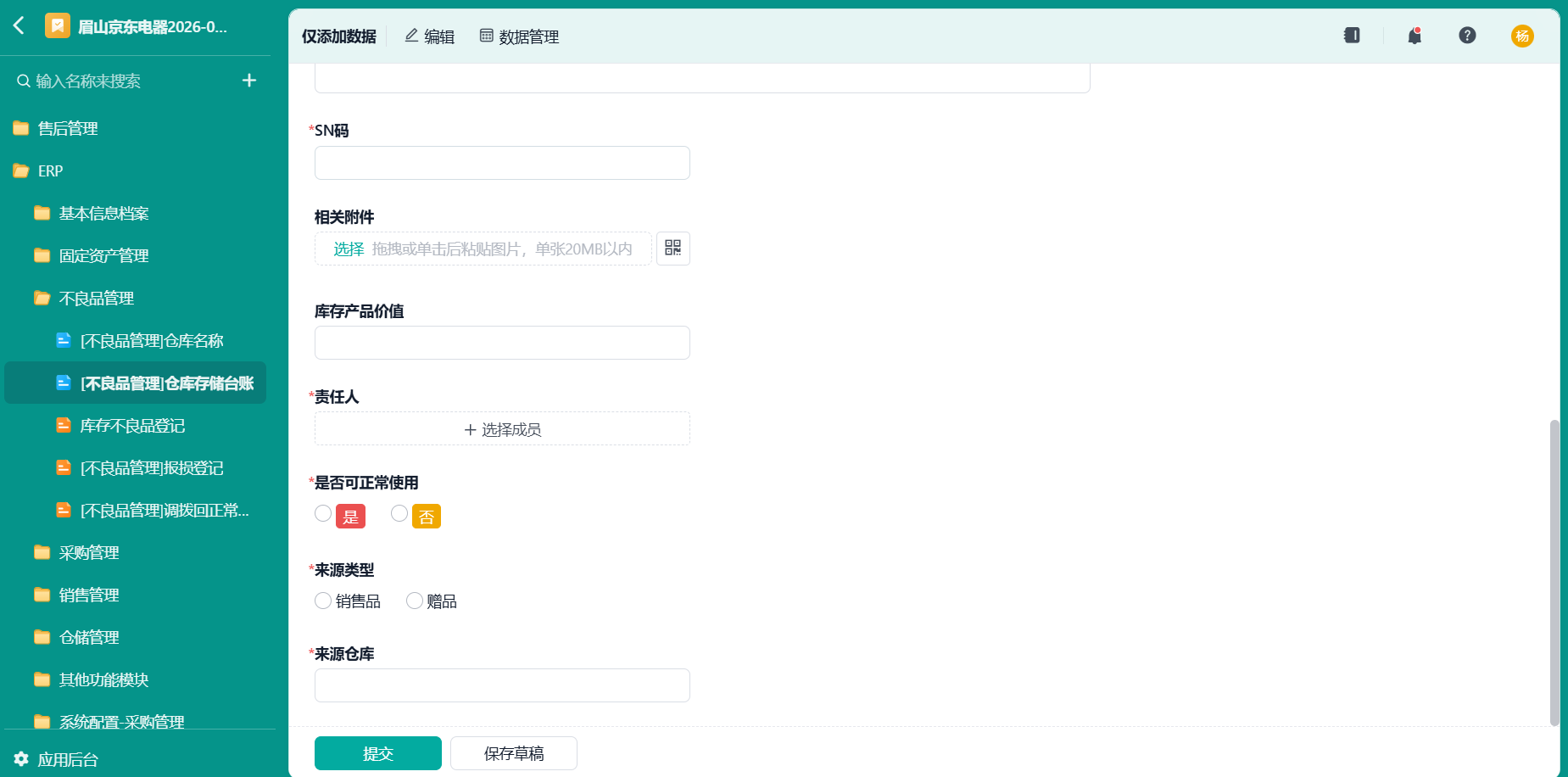Click the 编辑 pencil icon
The image size is (1568, 777).
coord(411,36)
